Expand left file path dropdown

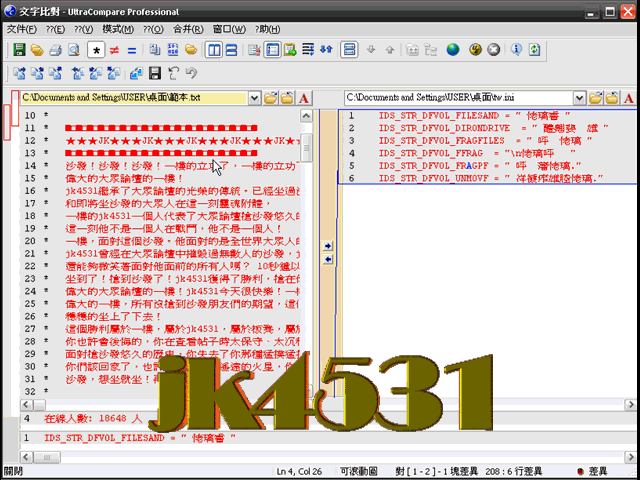pyautogui.click(x=254, y=98)
